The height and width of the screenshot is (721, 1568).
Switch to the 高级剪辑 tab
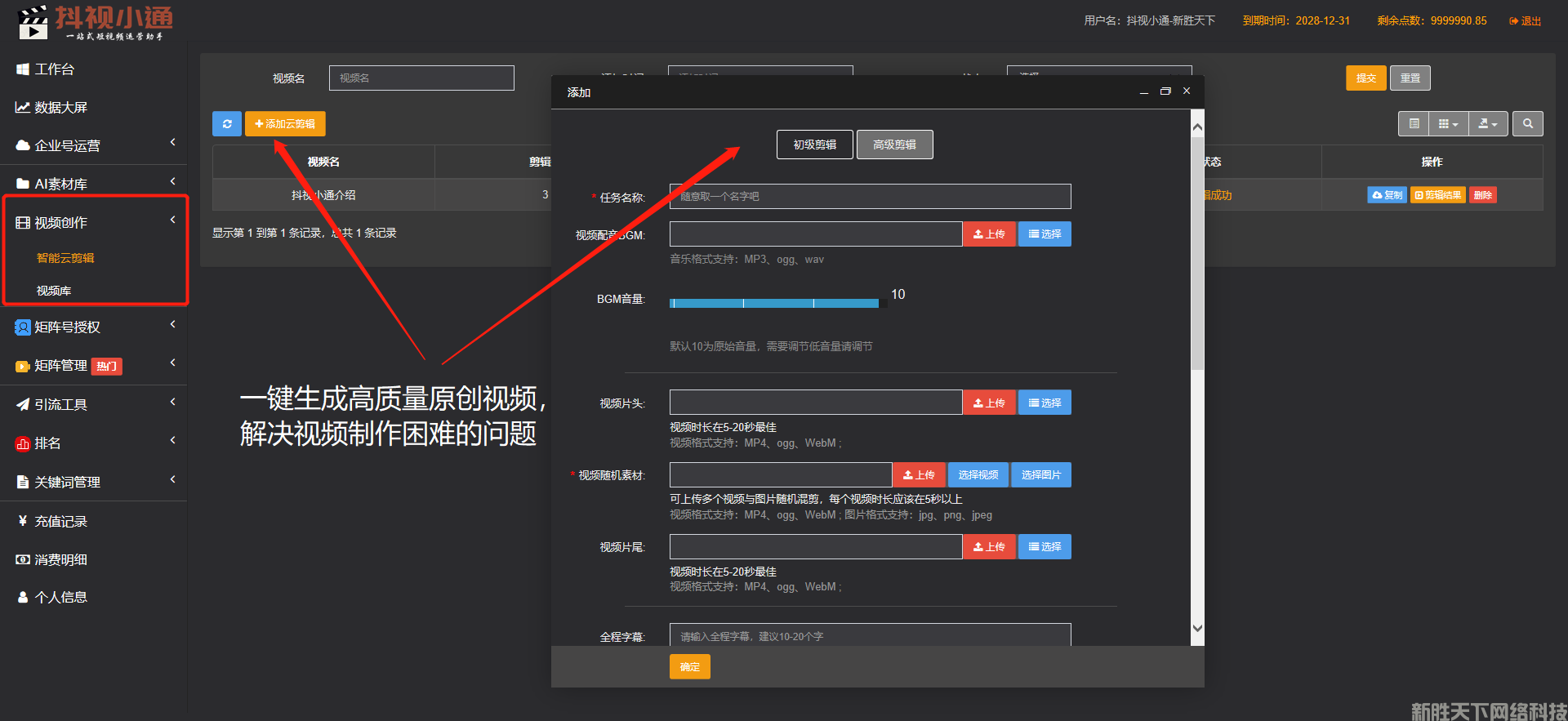(894, 145)
